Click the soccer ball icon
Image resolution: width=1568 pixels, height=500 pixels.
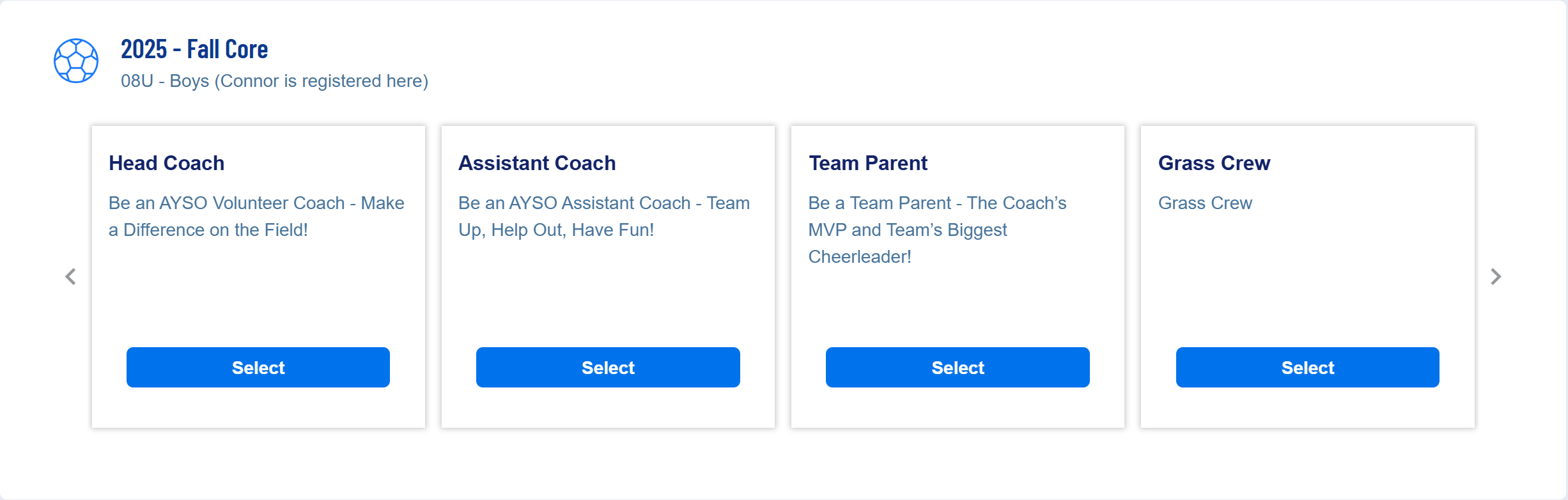76,61
